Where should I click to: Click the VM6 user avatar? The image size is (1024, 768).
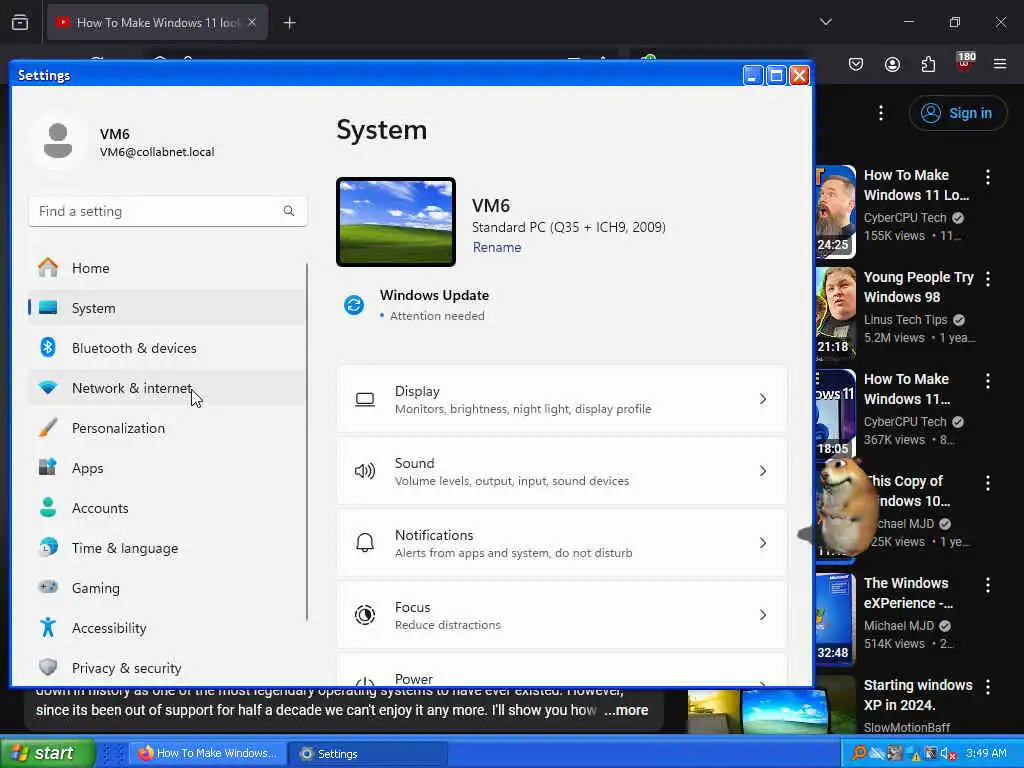coord(57,141)
